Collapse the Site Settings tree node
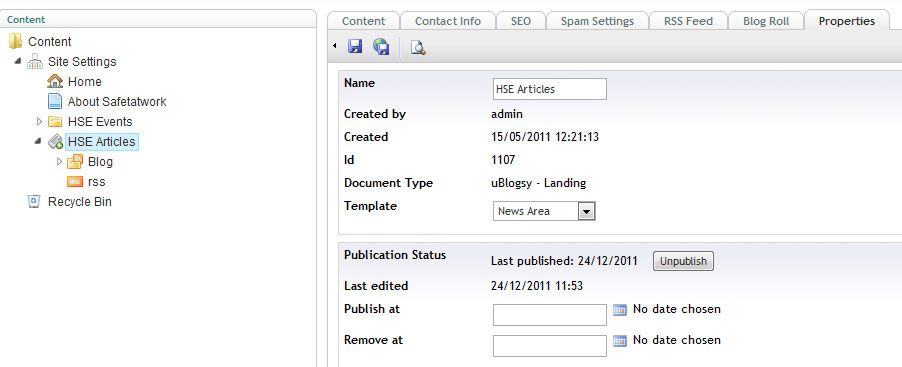 17,61
